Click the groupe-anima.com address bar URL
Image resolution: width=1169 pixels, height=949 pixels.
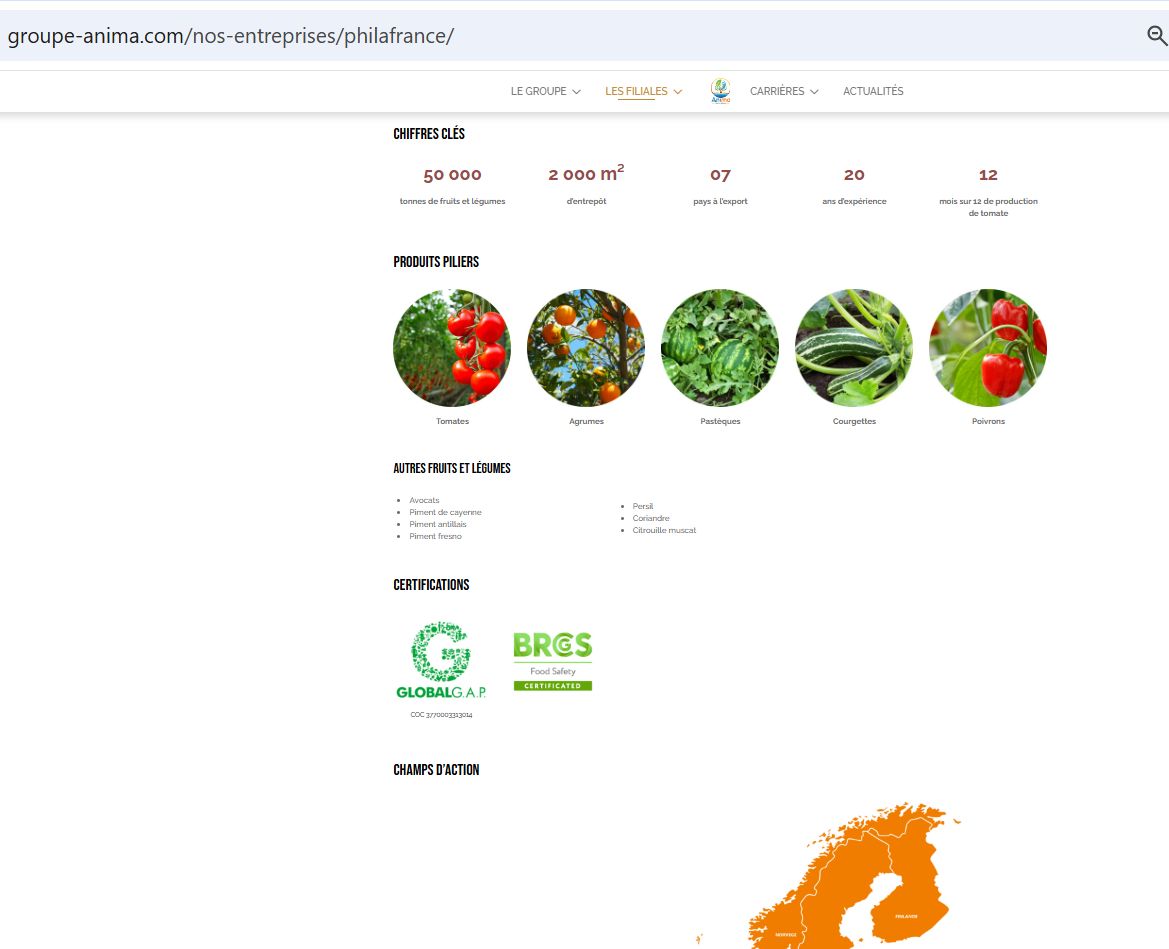tap(230, 36)
